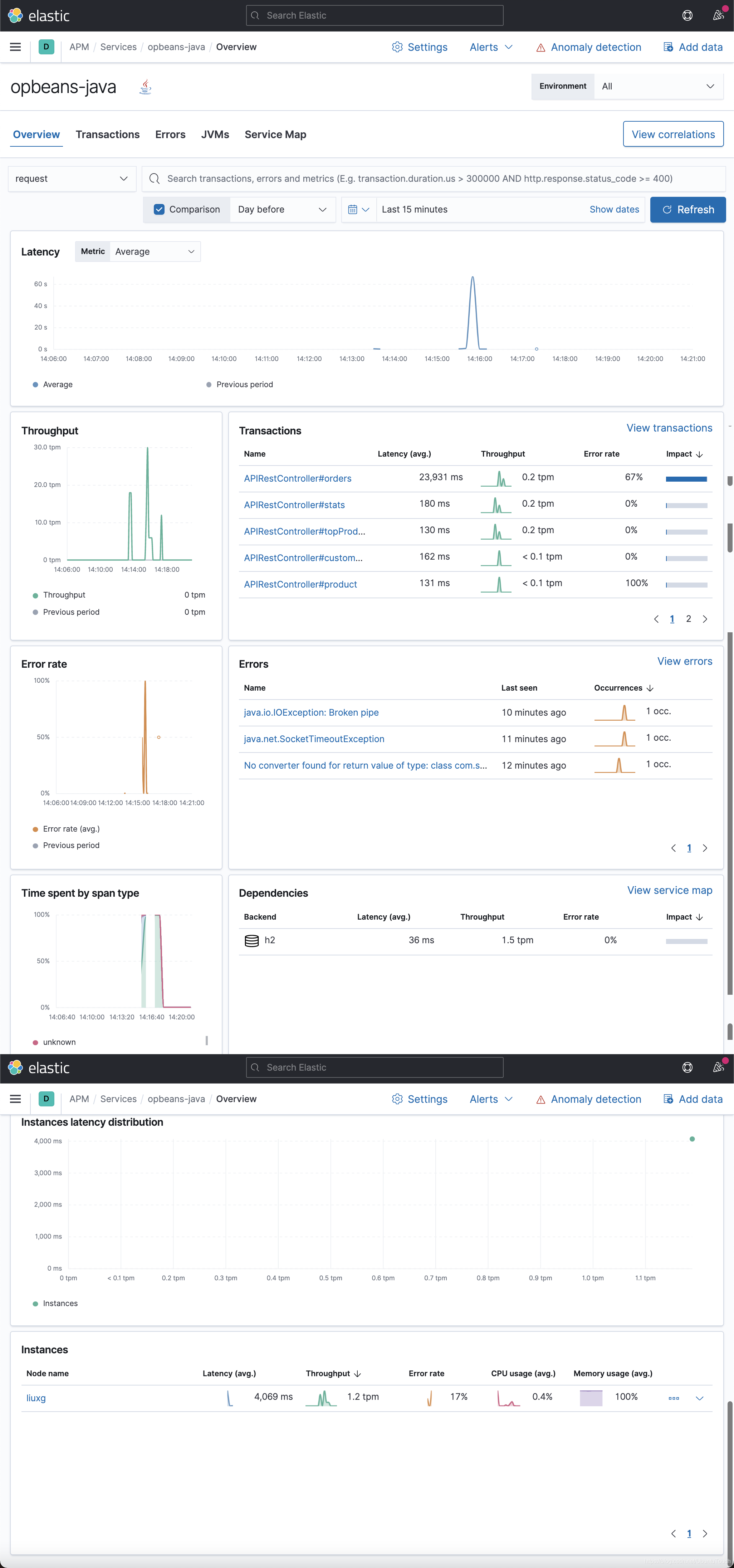Toggle Previous period in Throughput legend
Viewport: 734px width, 1568px height.
click(x=70, y=612)
